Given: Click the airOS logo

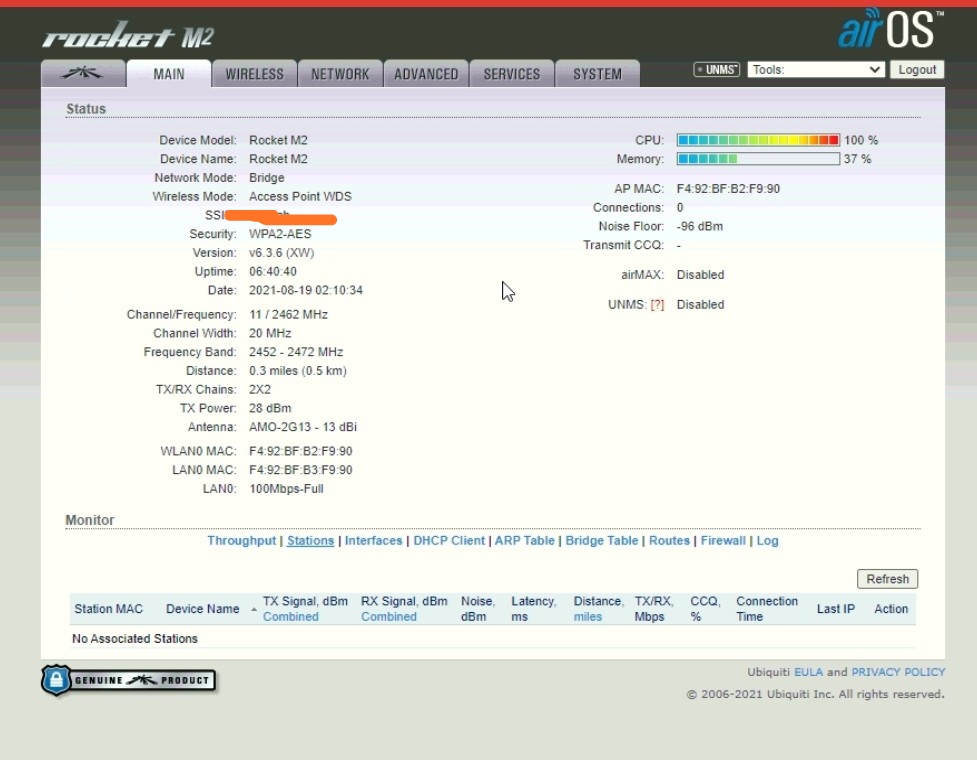Looking at the screenshot, I should click(890, 29).
